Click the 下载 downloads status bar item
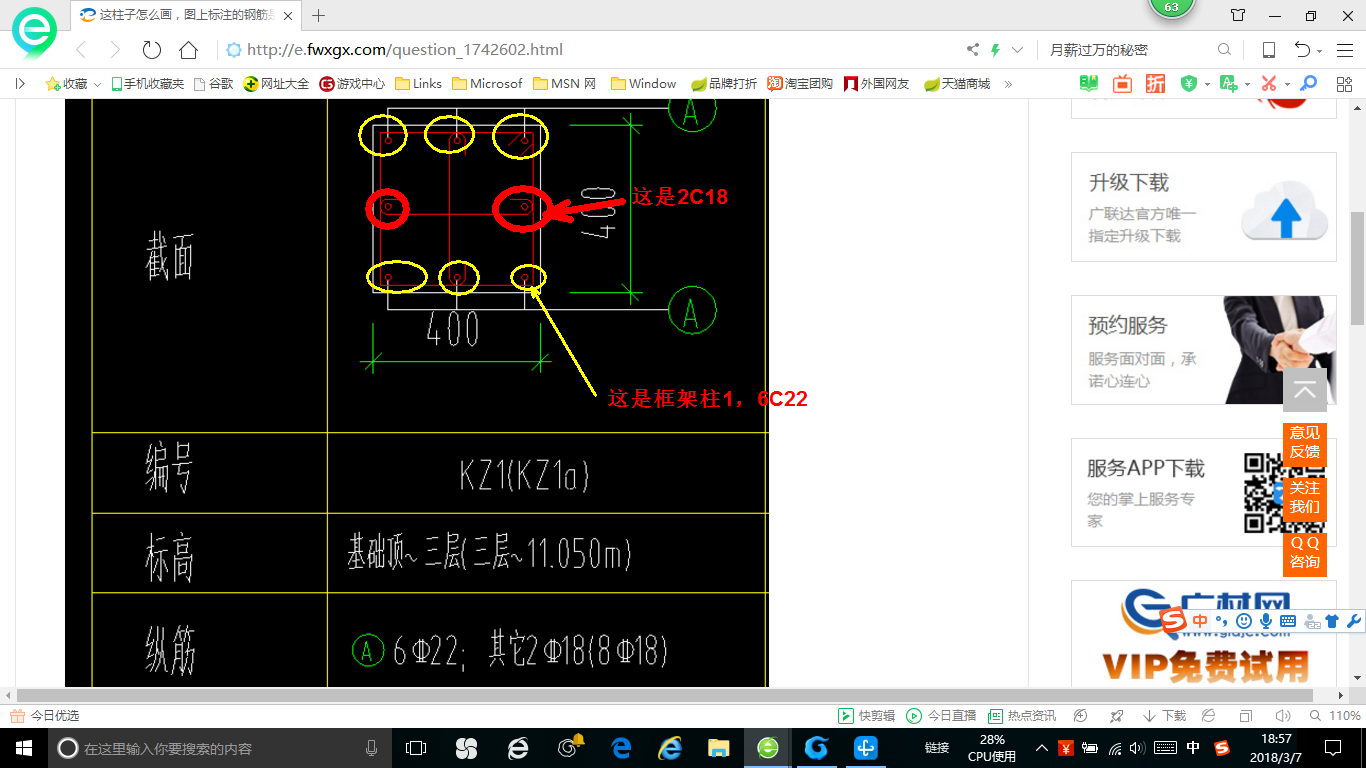Viewport: 1366px width, 768px height. click(x=1165, y=716)
